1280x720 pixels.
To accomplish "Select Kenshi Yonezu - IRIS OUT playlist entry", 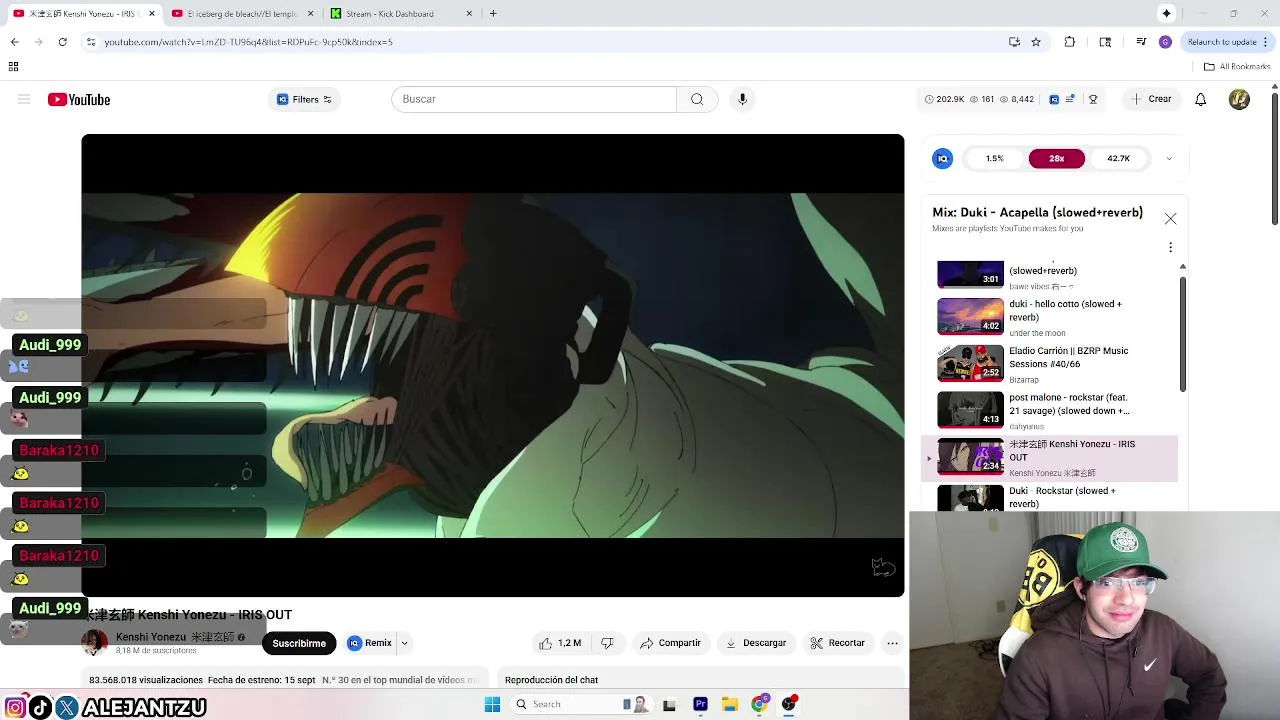I will pos(1050,458).
